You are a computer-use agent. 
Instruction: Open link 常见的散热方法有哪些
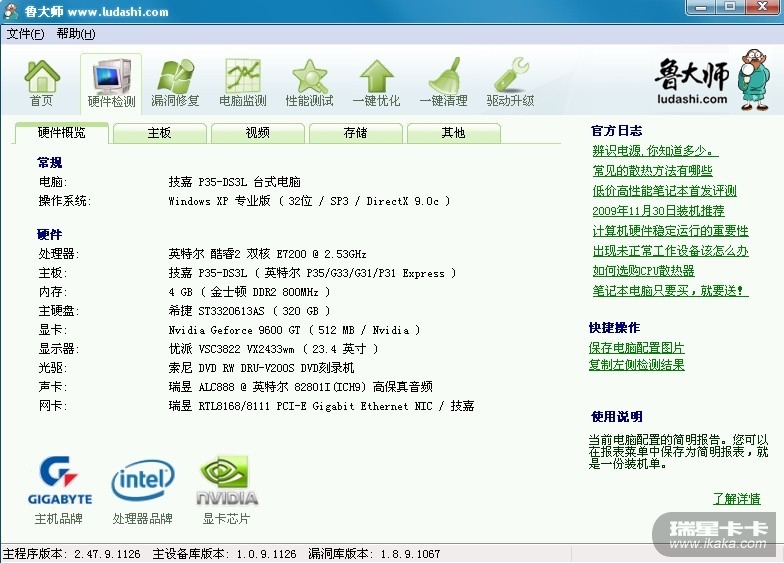coord(652,171)
